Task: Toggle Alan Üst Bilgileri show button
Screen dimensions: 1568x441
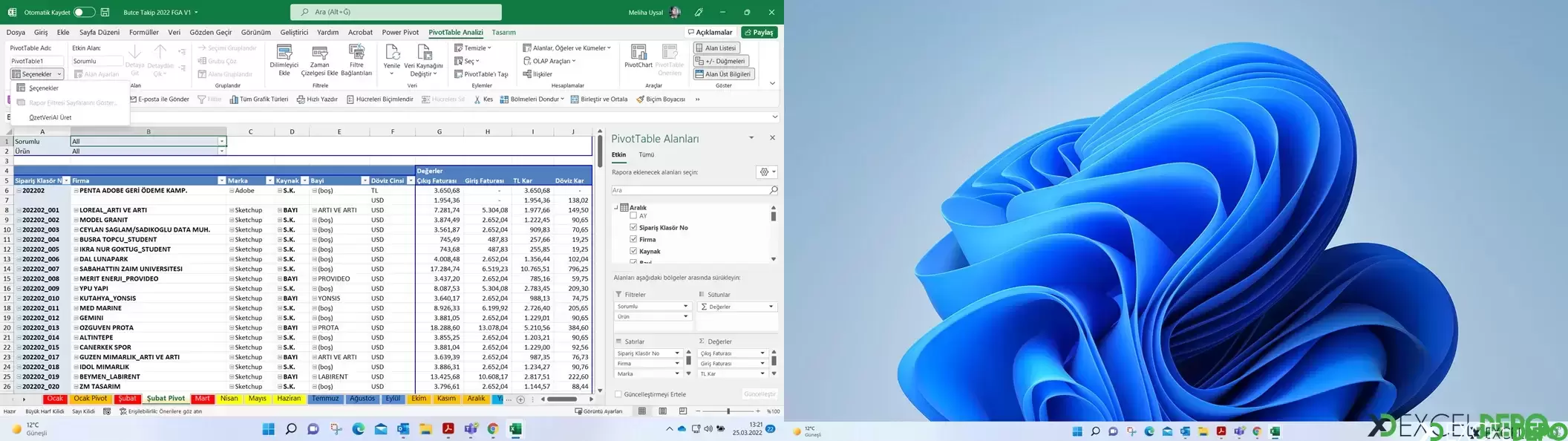Action: tap(724, 74)
